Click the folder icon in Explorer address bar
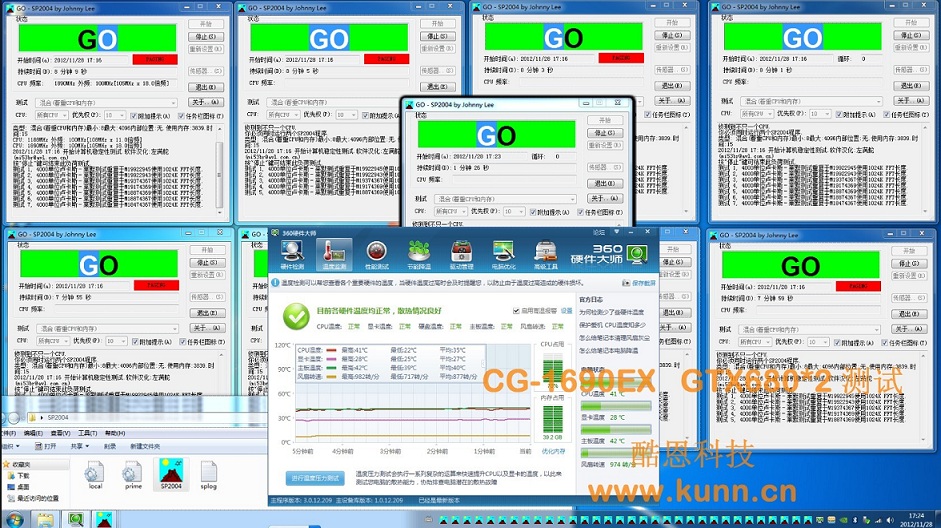The height and width of the screenshot is (528, 941). 30,417
